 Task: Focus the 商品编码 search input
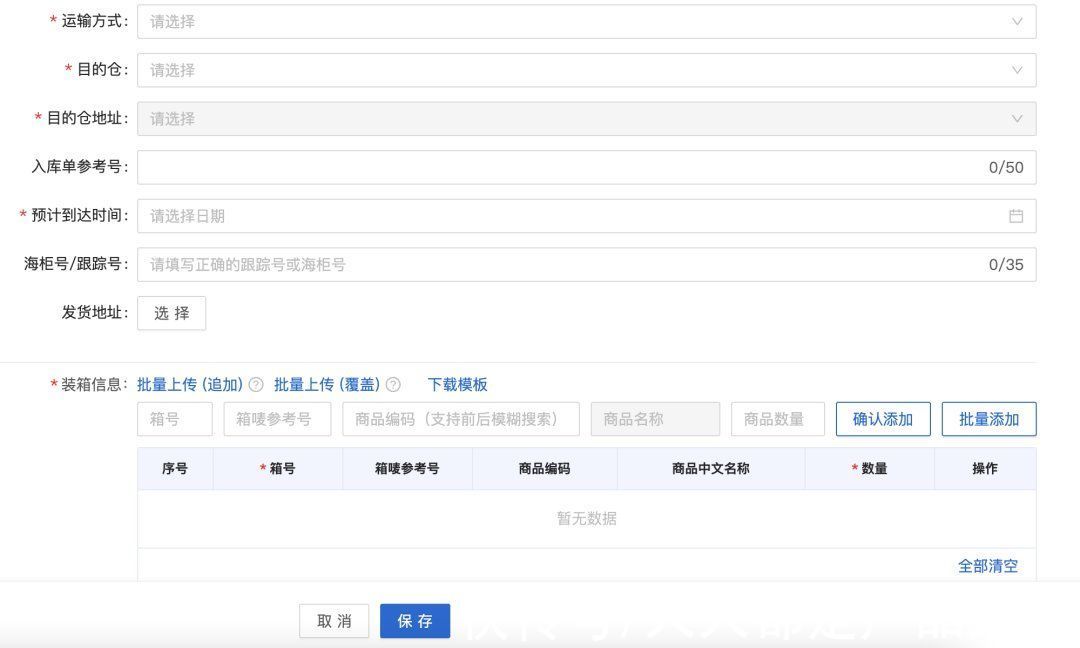[x=461, y=419]
